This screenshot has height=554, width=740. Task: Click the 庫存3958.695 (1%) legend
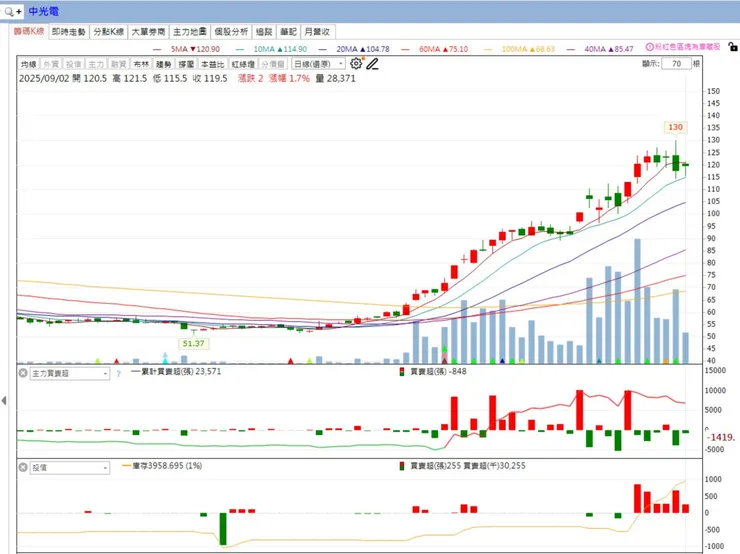coord(162,466)
